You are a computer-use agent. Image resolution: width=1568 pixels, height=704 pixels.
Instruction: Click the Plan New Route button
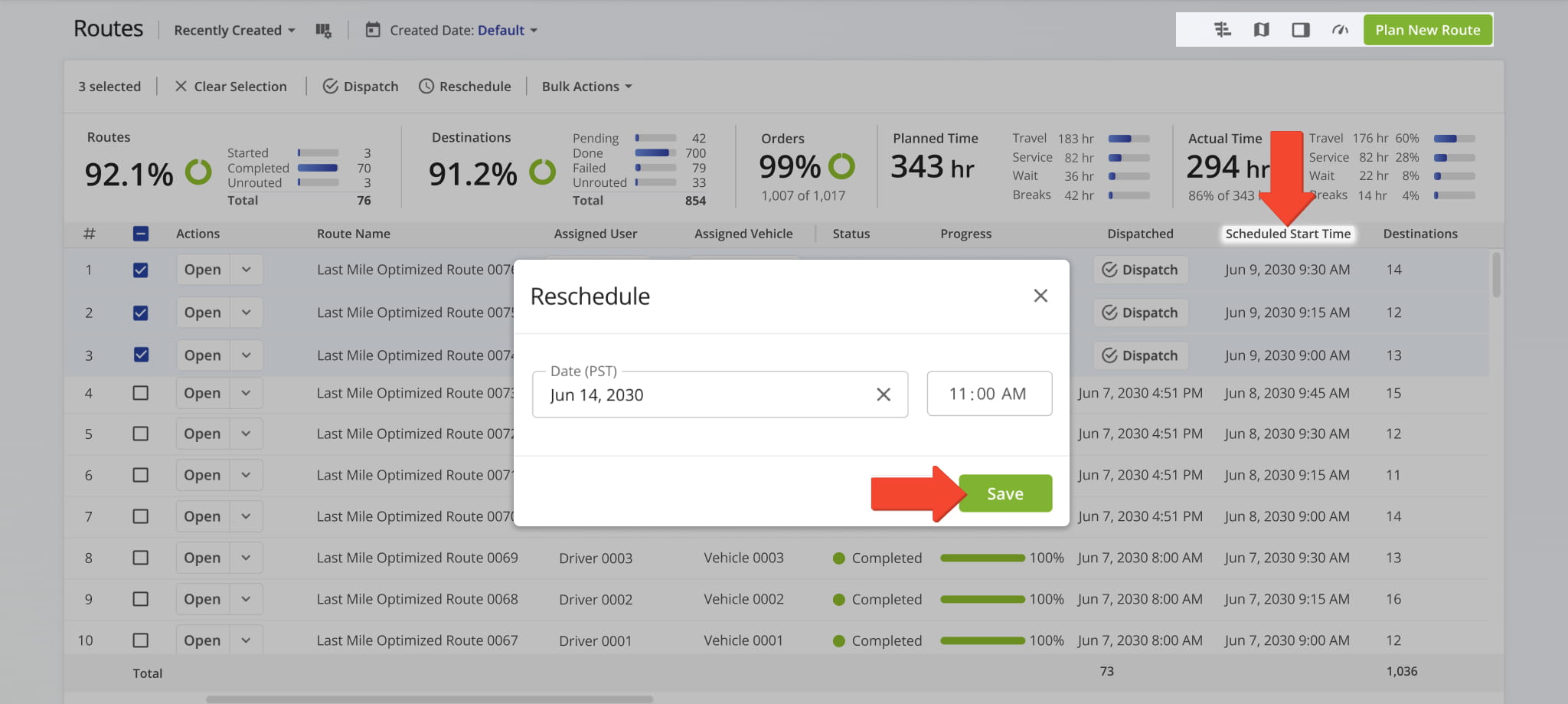point(1427,30)
